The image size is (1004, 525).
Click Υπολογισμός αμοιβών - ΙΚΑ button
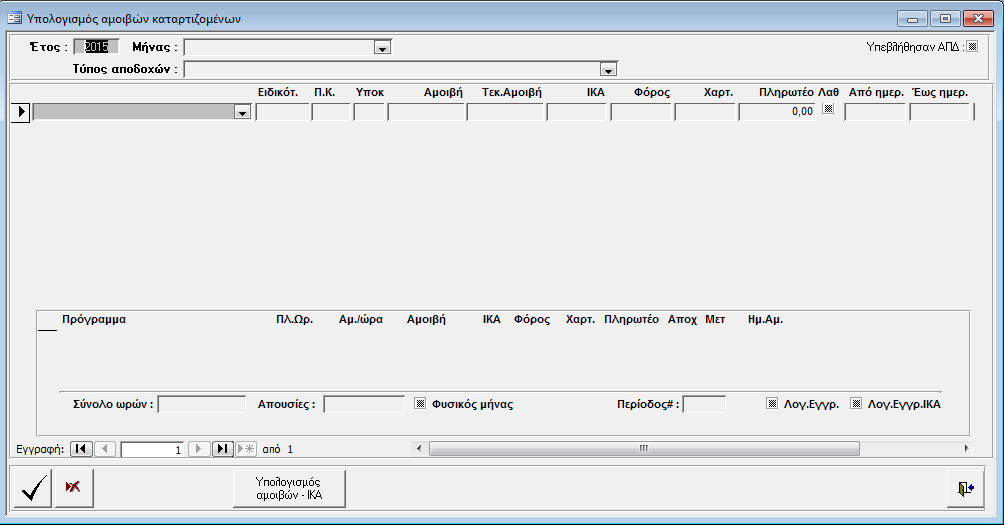coord(288,488)
